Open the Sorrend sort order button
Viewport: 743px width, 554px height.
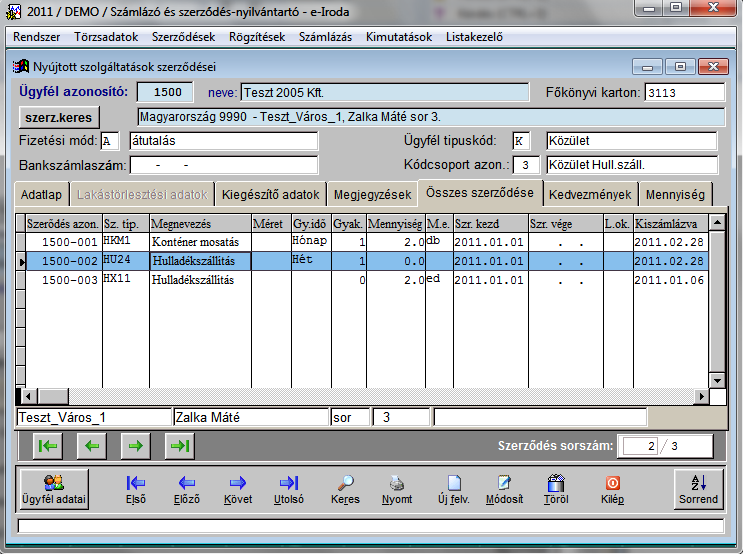(699, 488)
